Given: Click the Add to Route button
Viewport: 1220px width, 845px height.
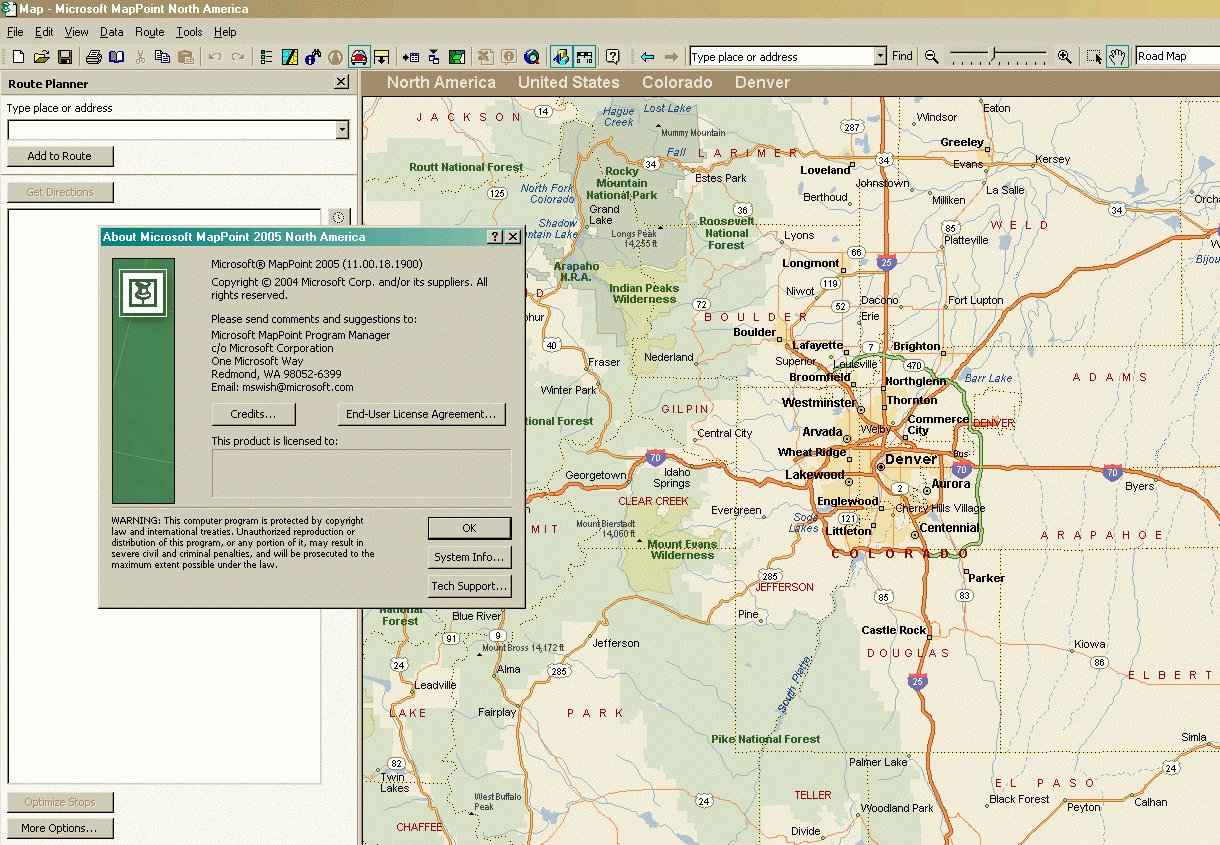Looking at the screenshot, I should (60, 156).
